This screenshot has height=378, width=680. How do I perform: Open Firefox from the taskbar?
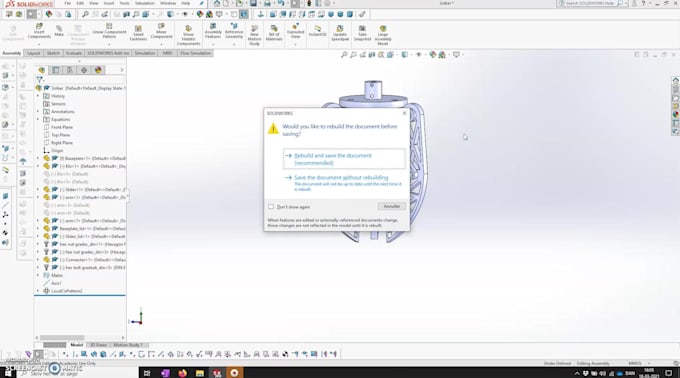[182, 373]
